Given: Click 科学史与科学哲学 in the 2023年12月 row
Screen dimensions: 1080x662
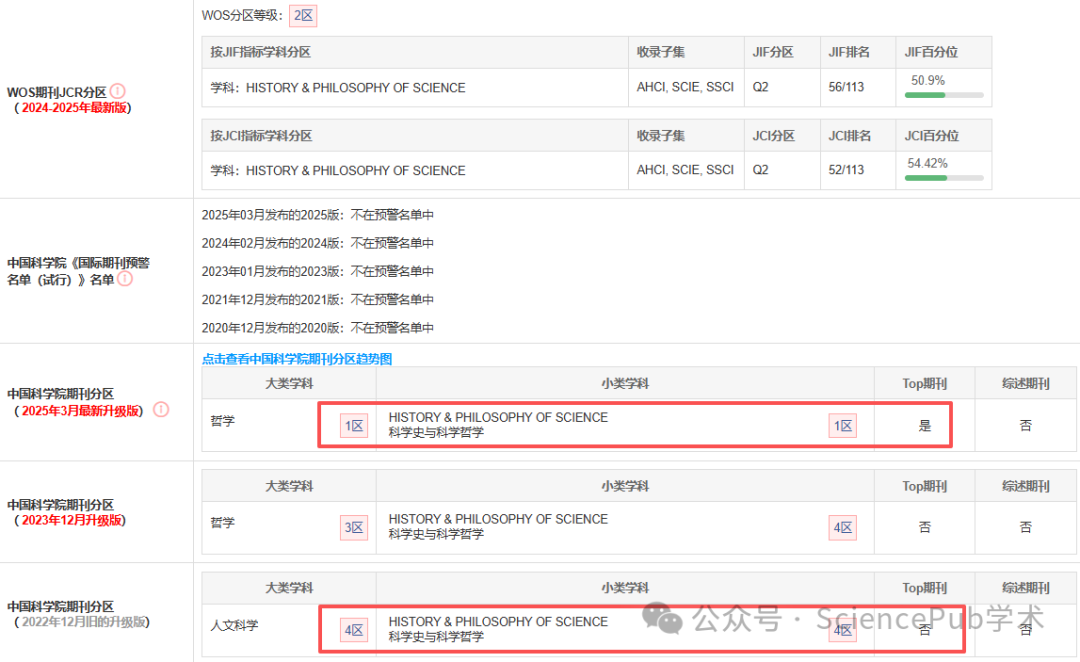Looking at the screenshot, I should tap(436, 535).
